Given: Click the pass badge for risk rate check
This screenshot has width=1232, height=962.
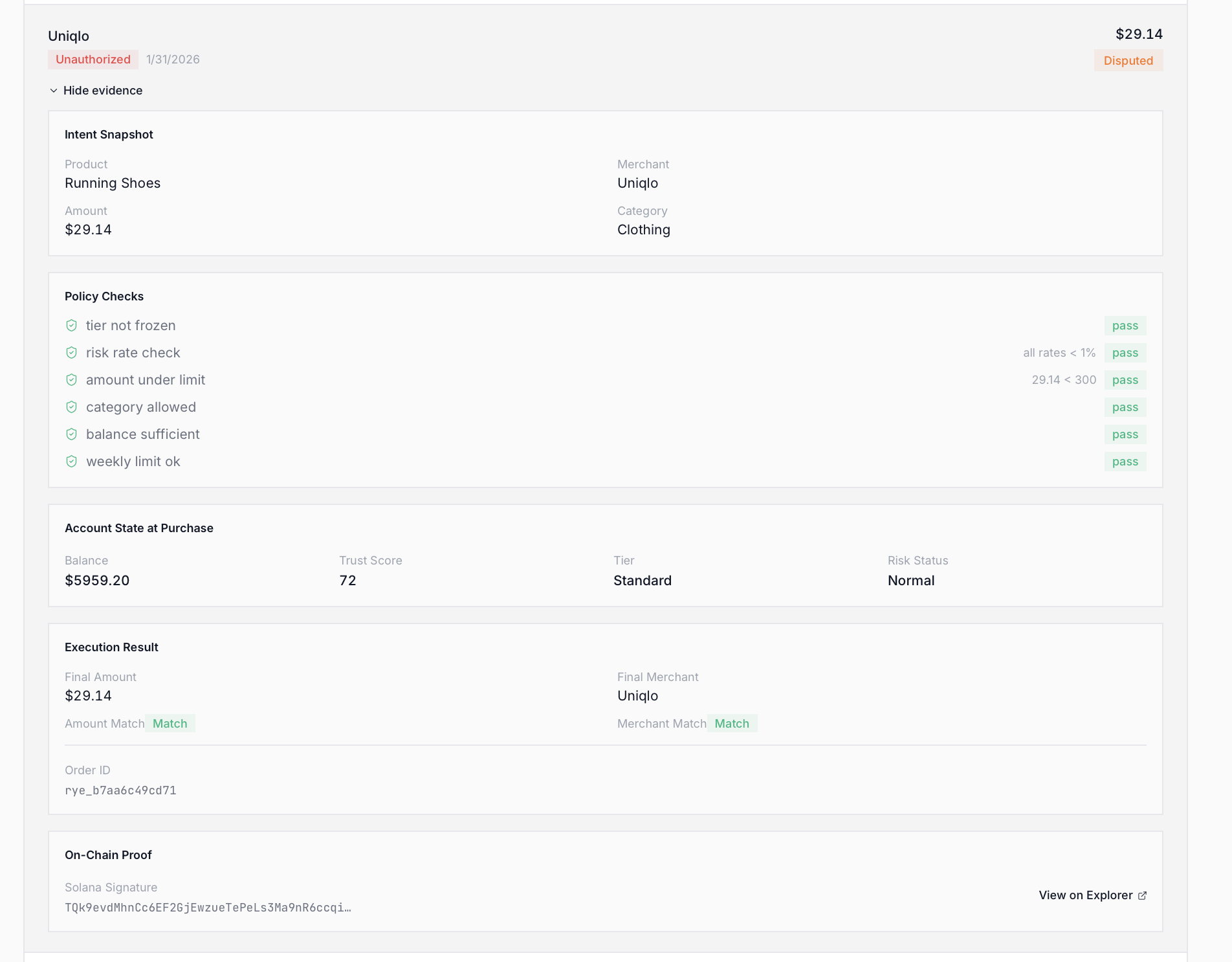Looking at the screenshot, I should [1125, 353].
